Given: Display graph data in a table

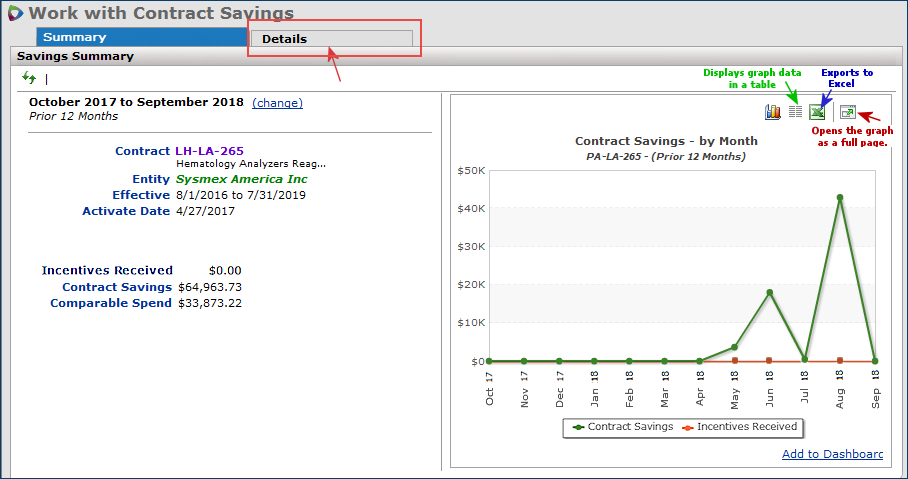Looking at the screenshot, I should [796, 112].
